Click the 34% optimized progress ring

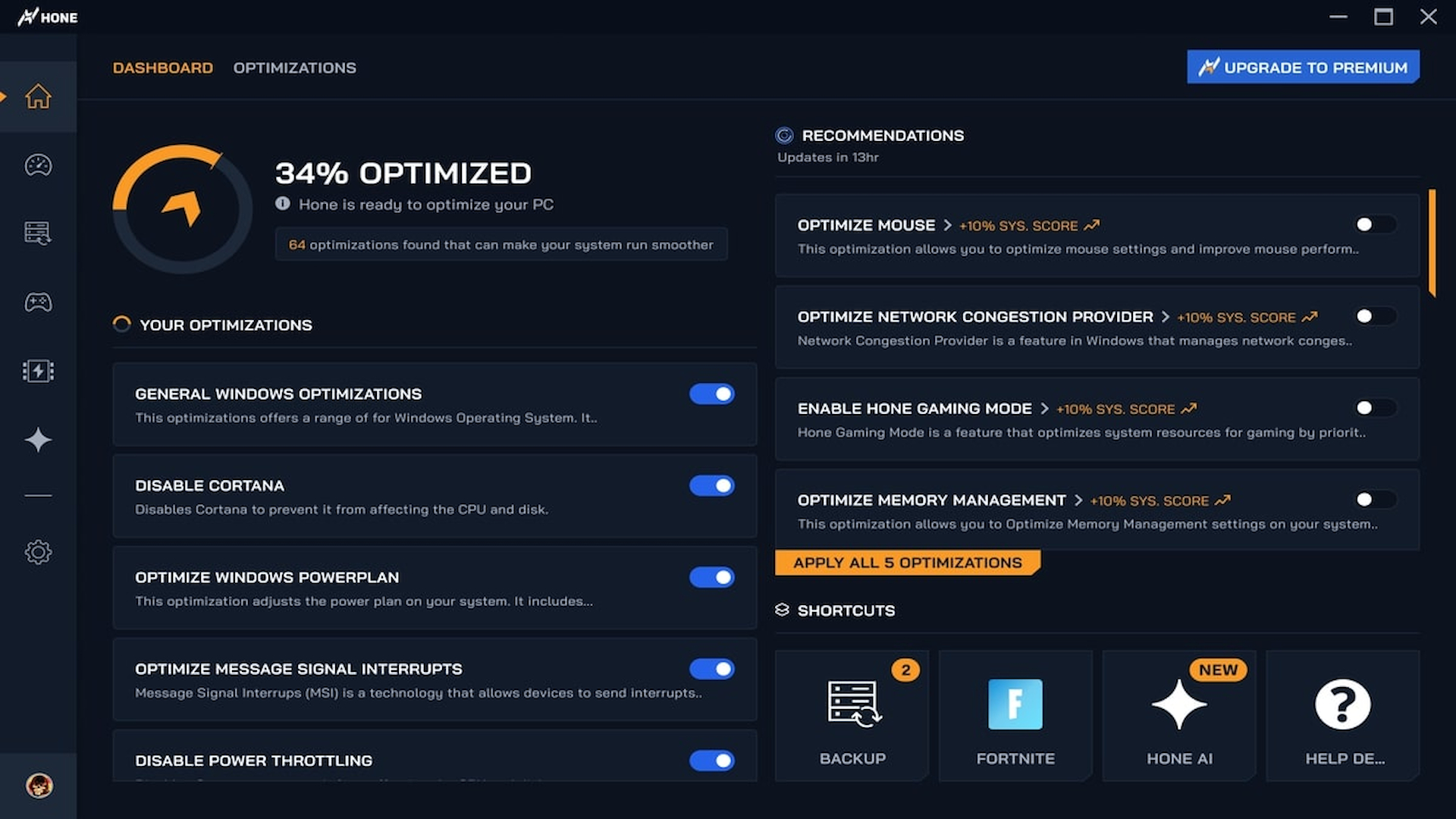coord(181,209)
